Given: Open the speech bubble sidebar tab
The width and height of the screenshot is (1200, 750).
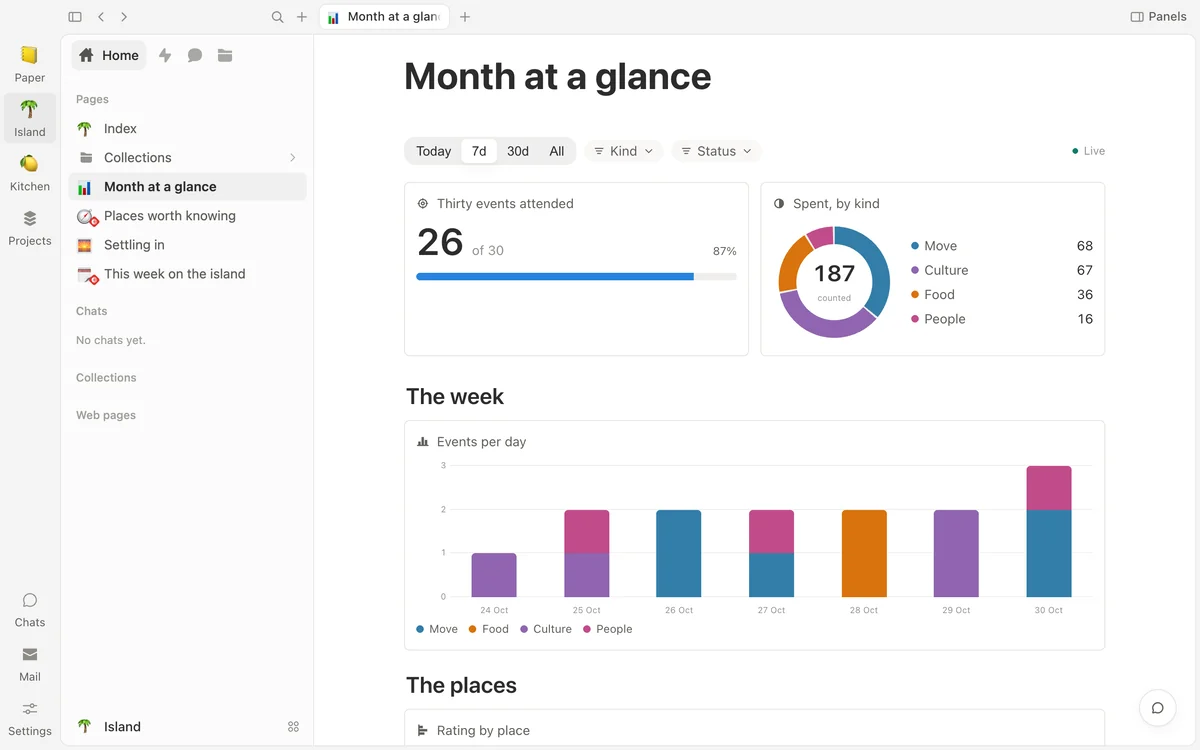Looking at the screenshot, I should pos(195,55).
